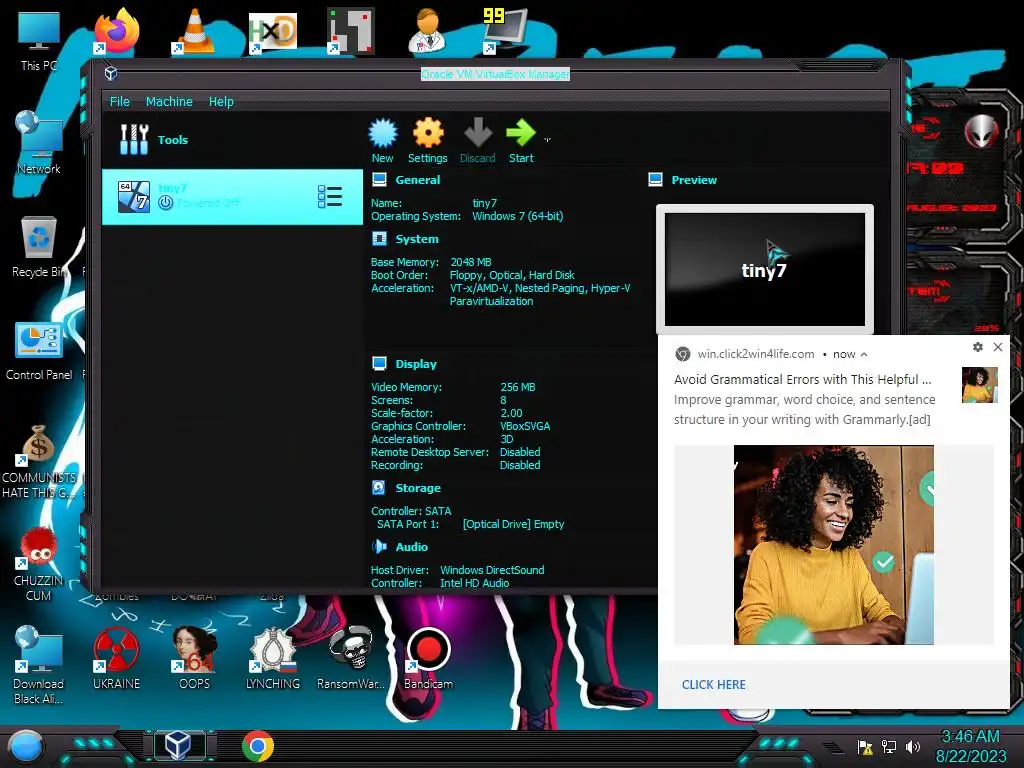
Task: Click the greyed-out Discard arrow icon
Action: pos(477,133)
